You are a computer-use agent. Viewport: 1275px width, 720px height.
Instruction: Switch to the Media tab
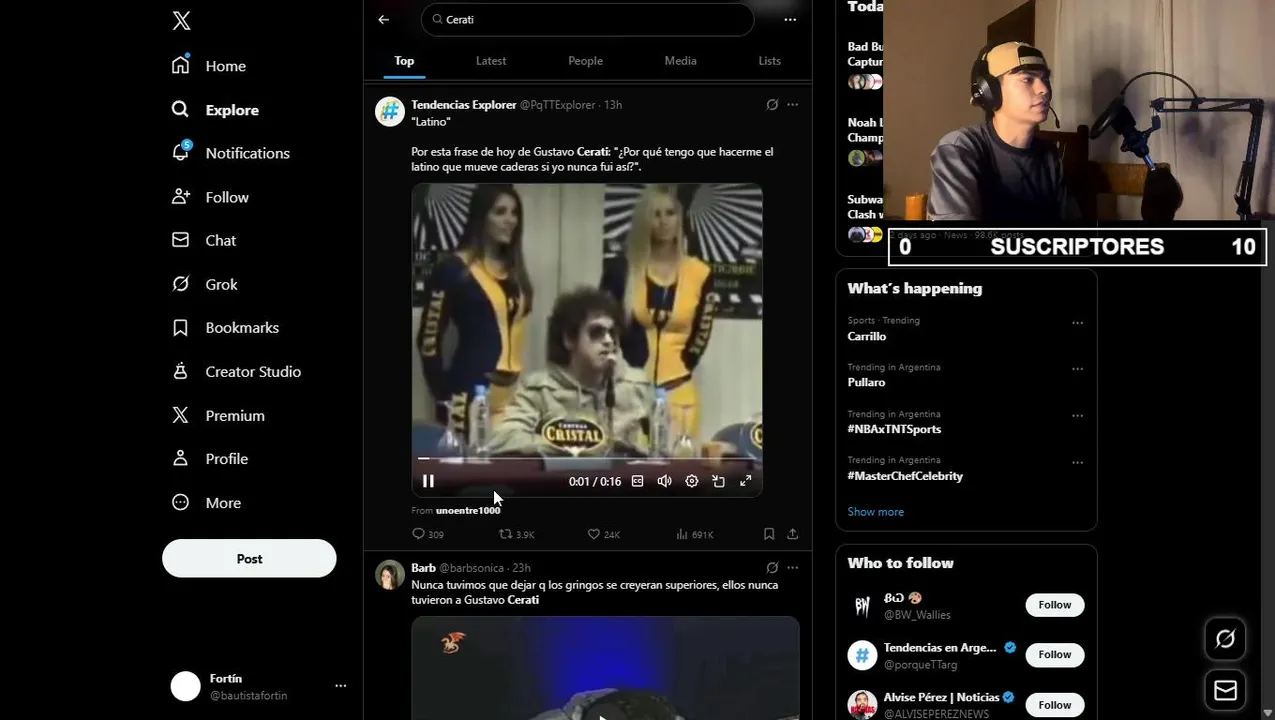[x=680, y=61]
